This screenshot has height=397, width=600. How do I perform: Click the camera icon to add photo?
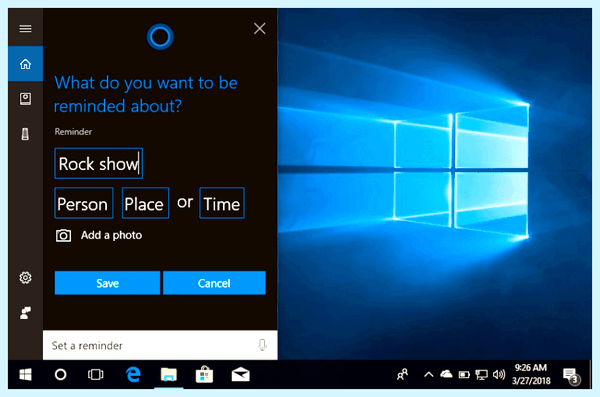64,235
